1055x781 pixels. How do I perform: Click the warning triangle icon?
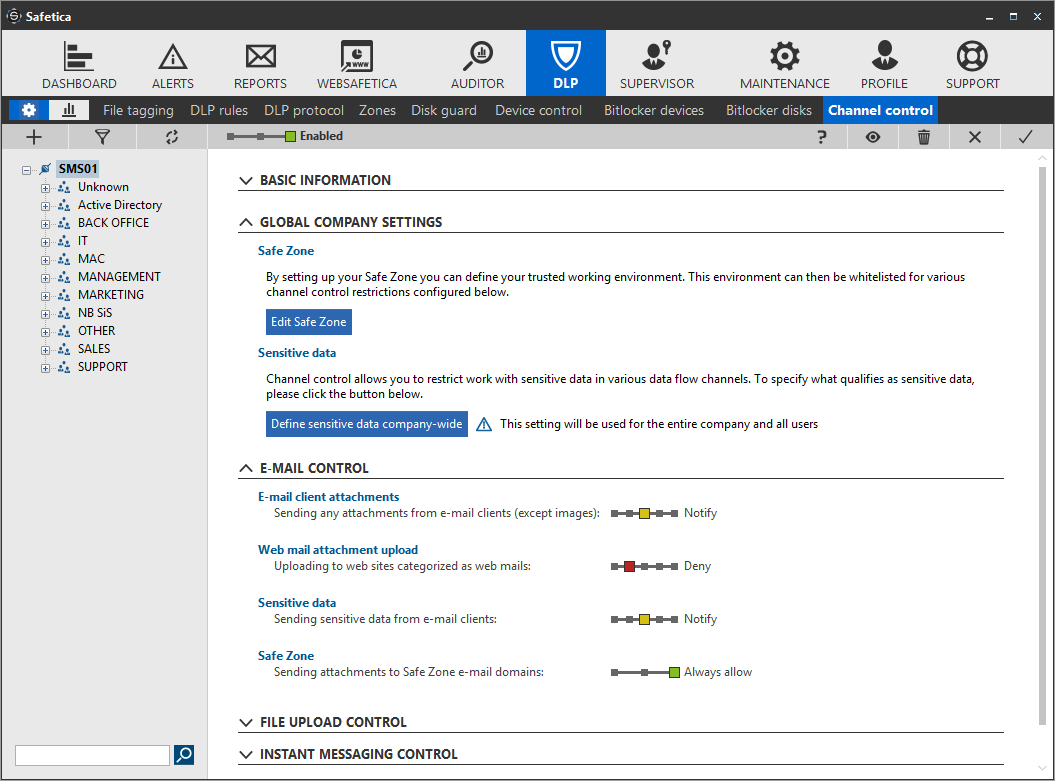[x=484, y=424]
